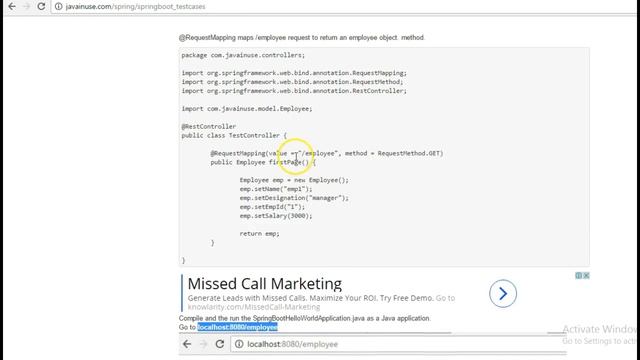Click the browser forward arrow button
Viewport: 640px width, 360px height.
tap(27, 7)
